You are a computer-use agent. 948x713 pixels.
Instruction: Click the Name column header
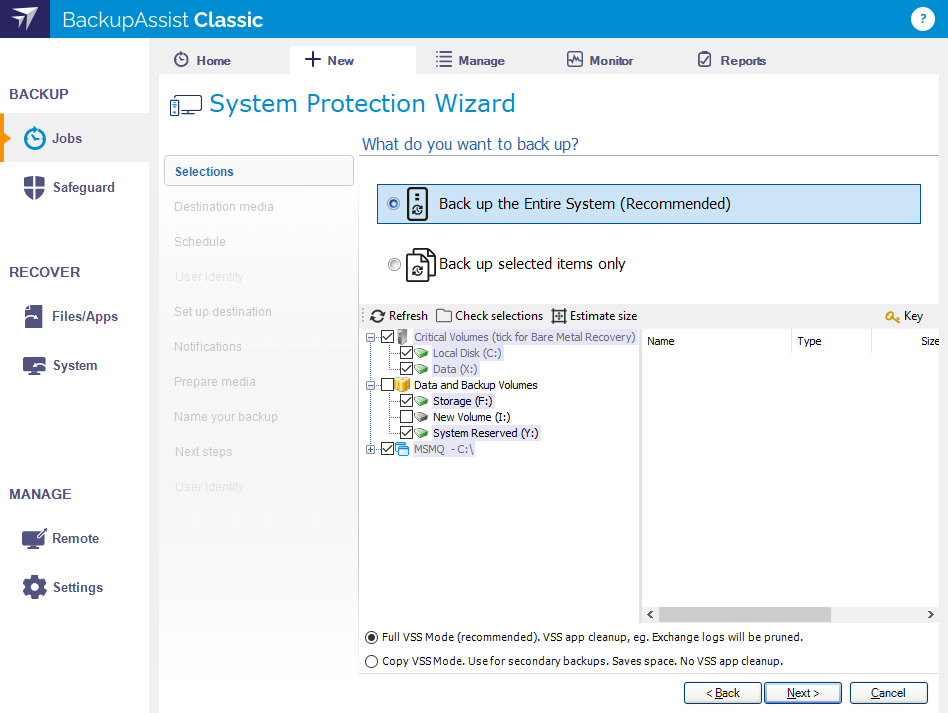[x=716, y=341]
